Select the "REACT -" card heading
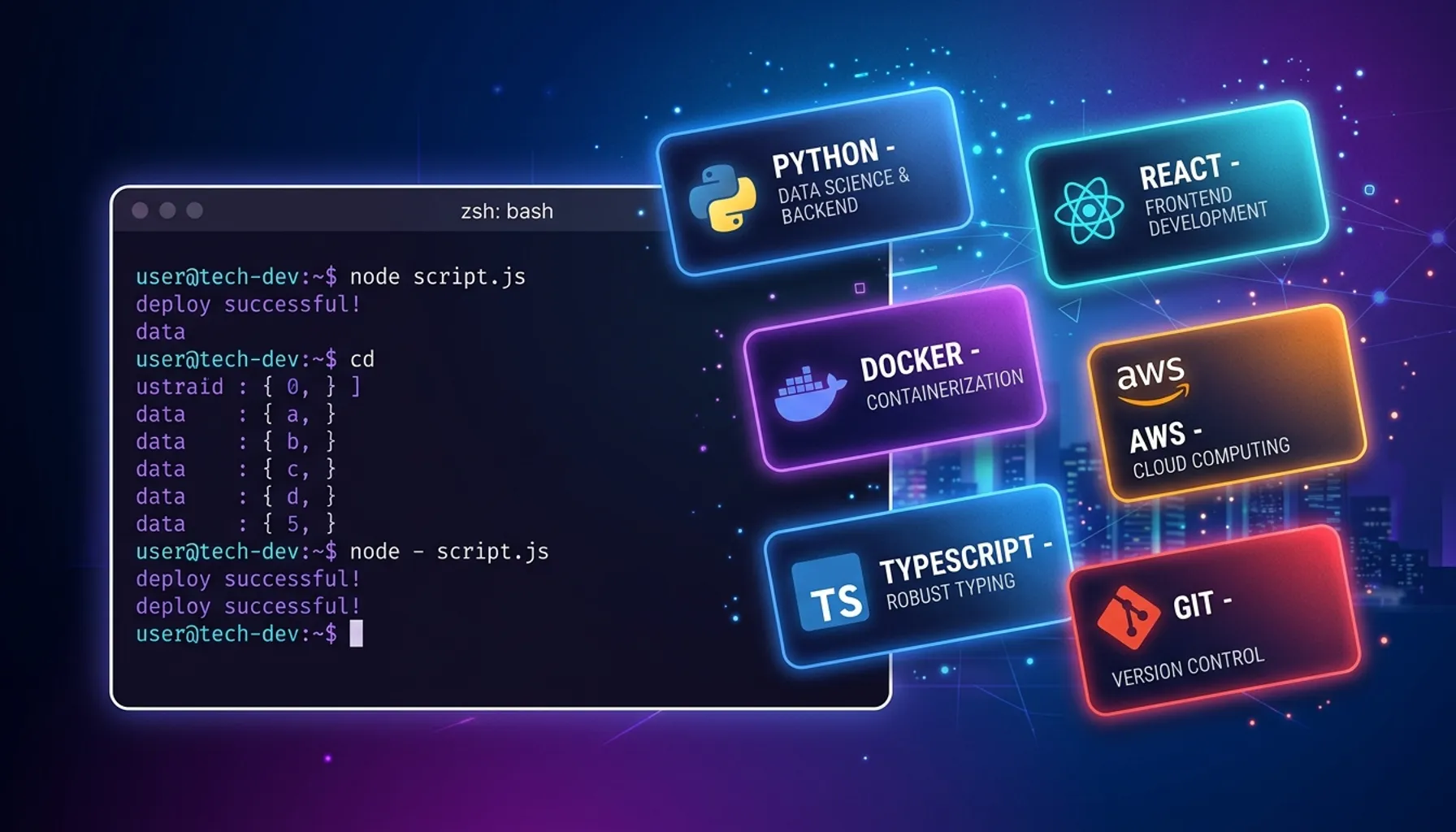 tap(1189, 171)
